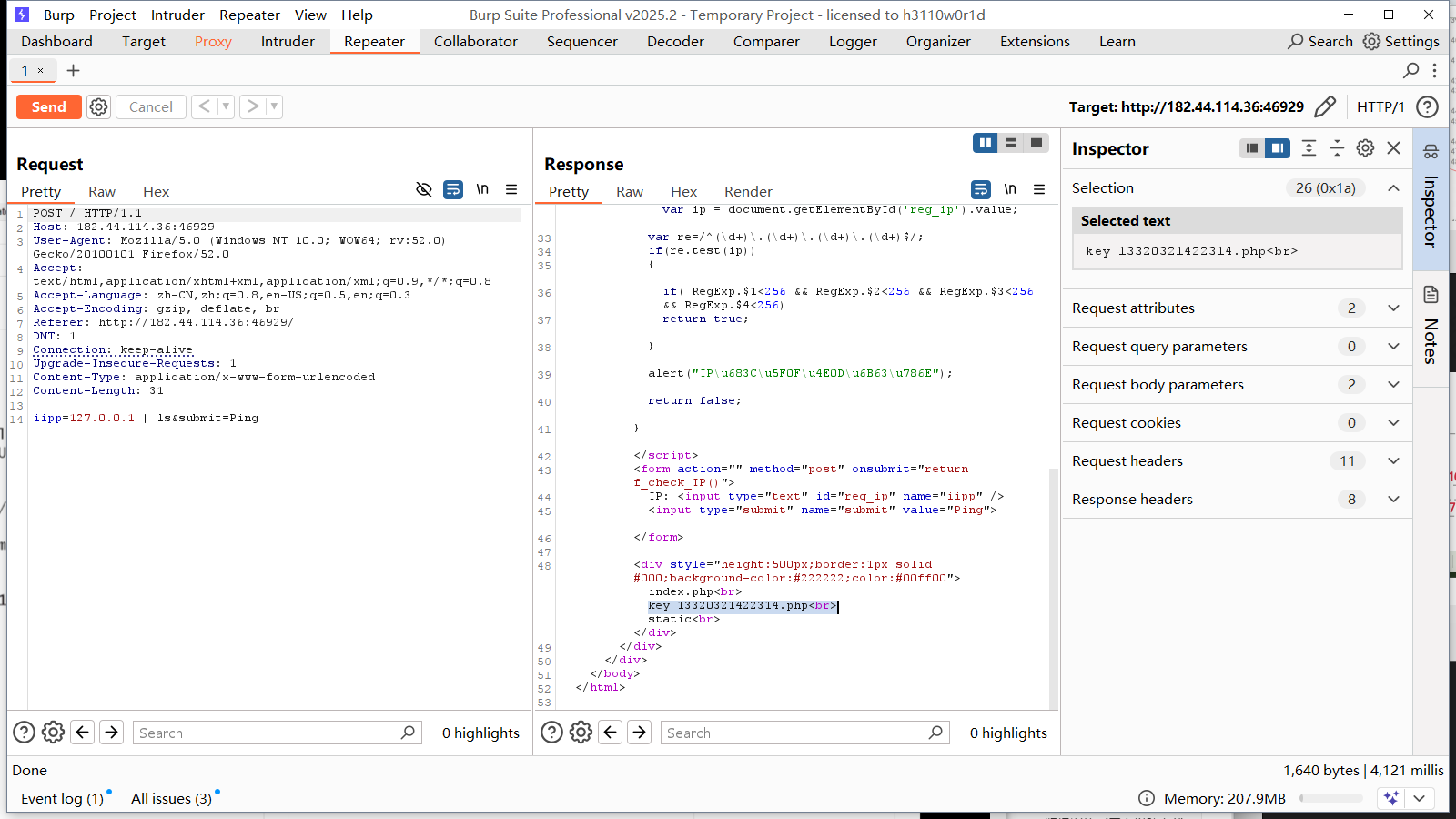Open the Intruder menu in menu bar

coord(177,15)
